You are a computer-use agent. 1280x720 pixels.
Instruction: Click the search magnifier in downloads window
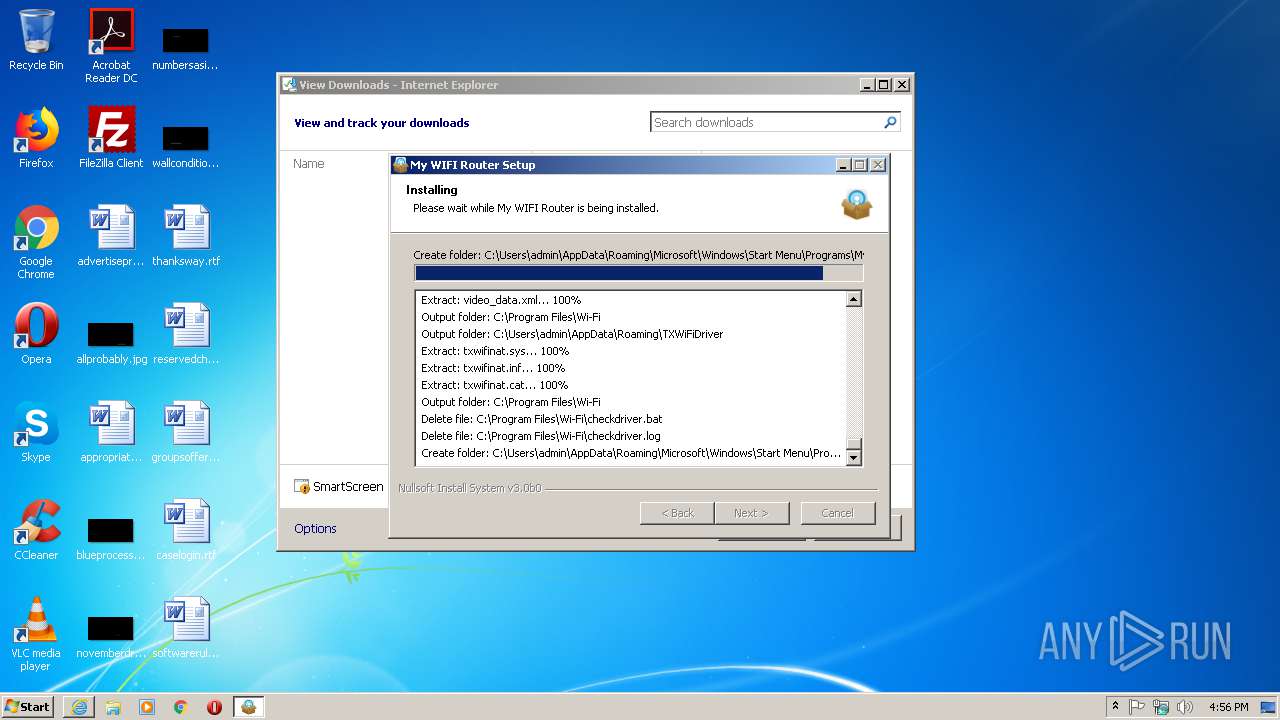(890, 122)
